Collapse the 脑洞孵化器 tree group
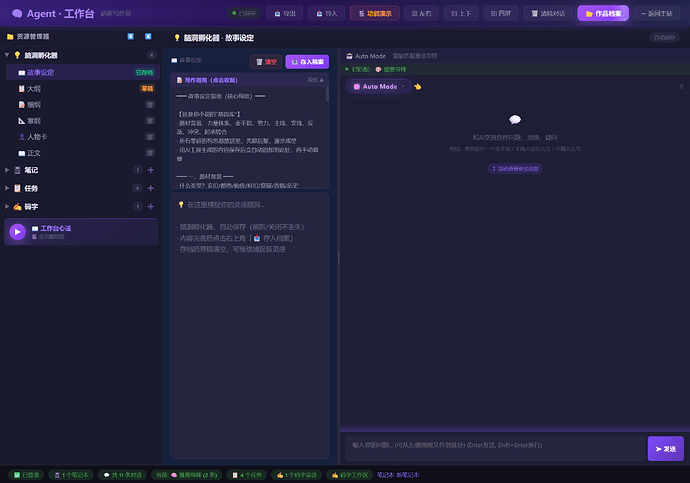Viewport: 690px width, 483px height. point(7,55)
